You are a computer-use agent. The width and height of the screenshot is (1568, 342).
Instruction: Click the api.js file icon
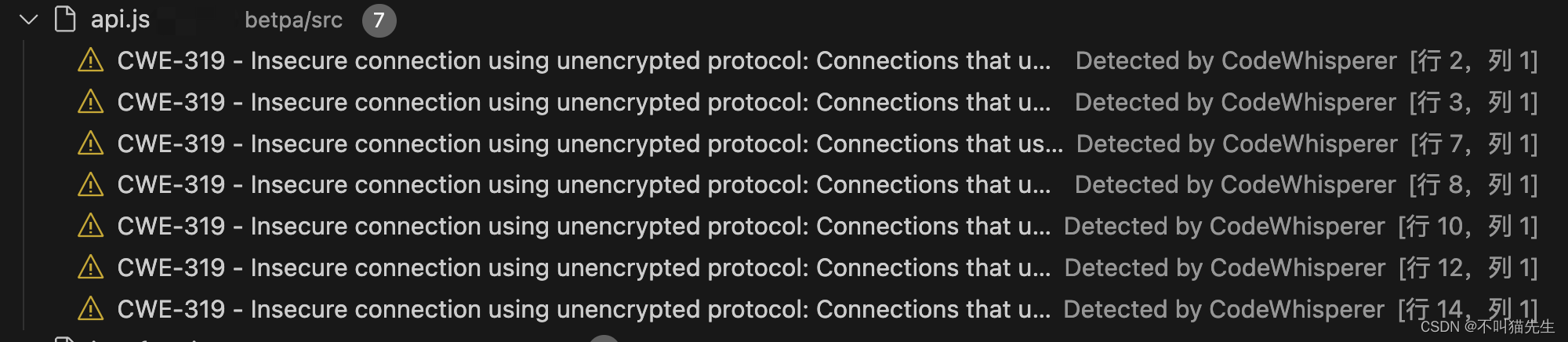(x=65, y=19)
